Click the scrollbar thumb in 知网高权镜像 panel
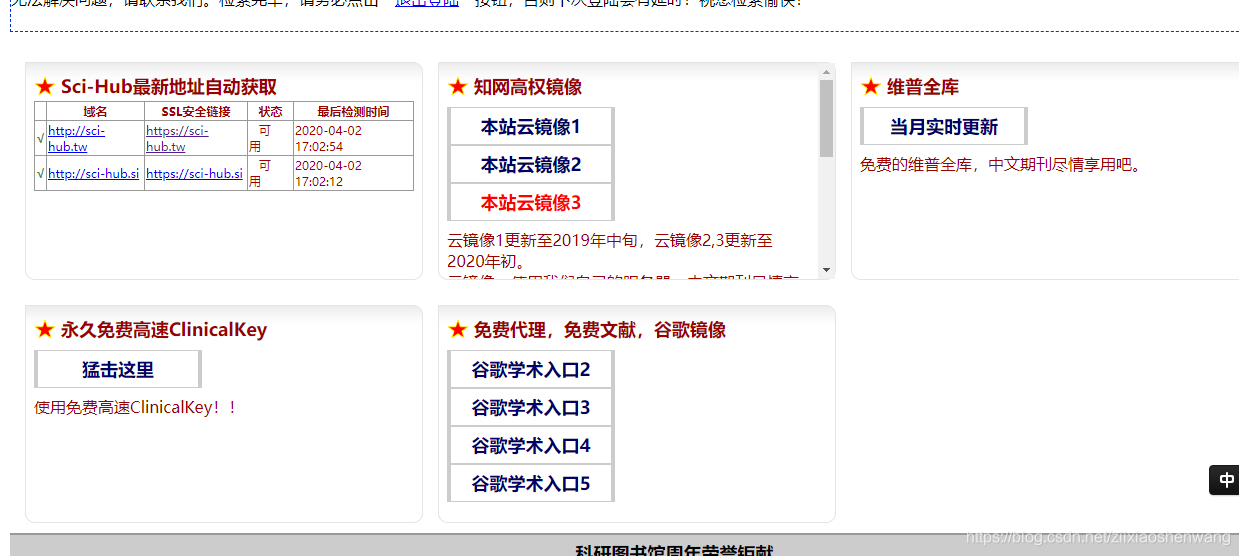The height and width of the screenshot is (556, 1240). point(826,118)
